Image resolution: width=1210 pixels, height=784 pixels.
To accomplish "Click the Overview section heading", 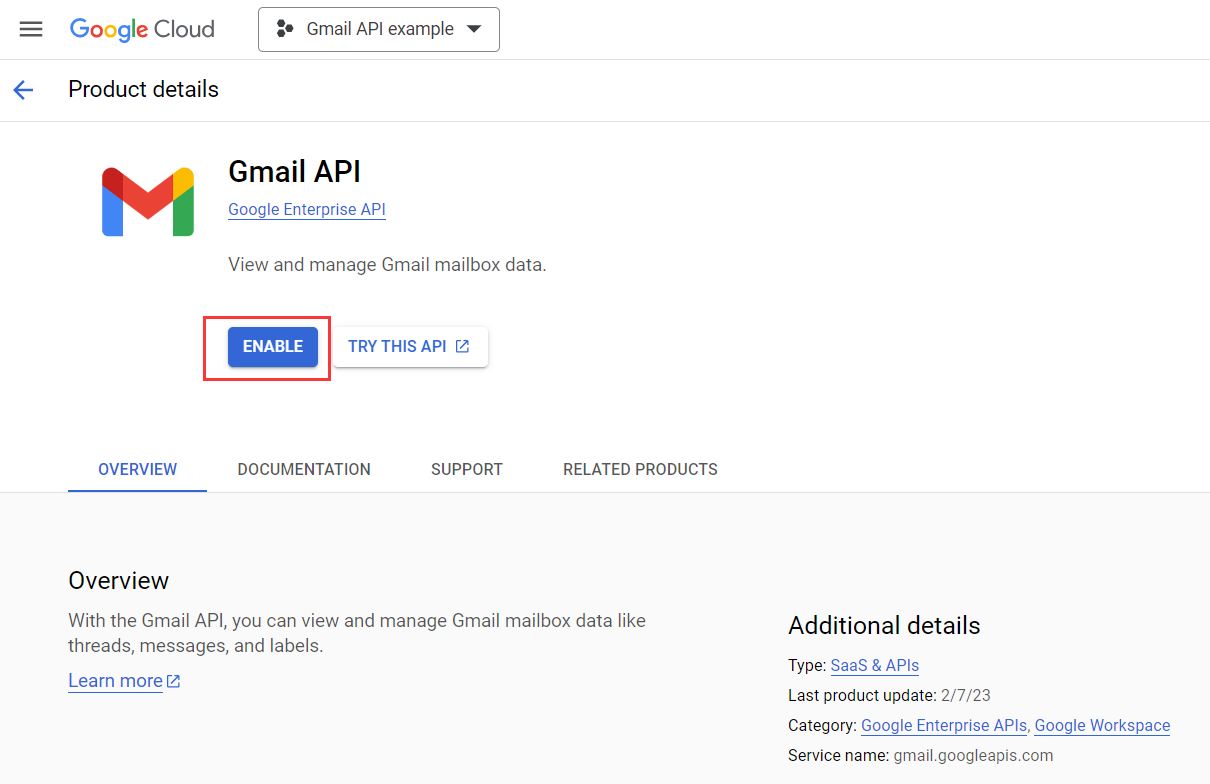I will click(119, 581).
